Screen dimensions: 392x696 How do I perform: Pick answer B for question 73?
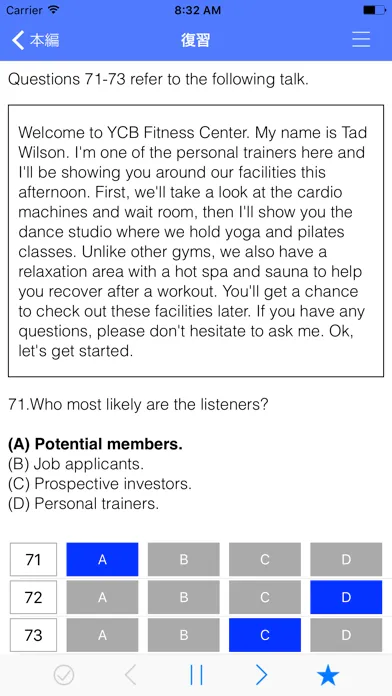(x=183, y=635)
